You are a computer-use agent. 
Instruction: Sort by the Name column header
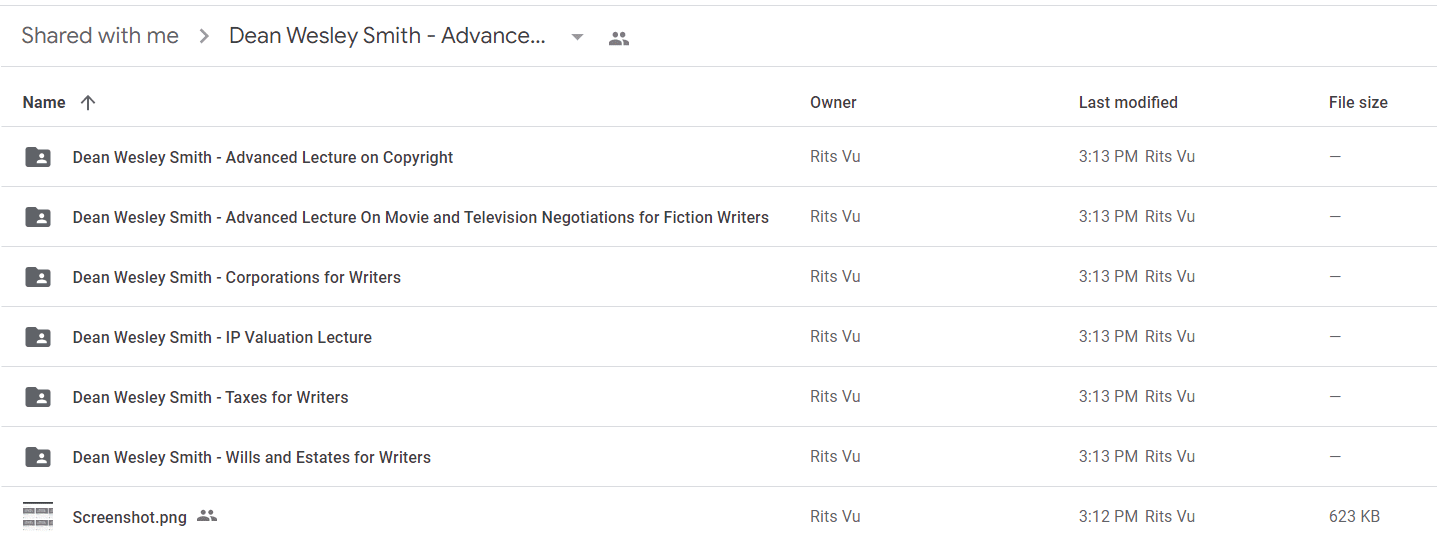44,102
